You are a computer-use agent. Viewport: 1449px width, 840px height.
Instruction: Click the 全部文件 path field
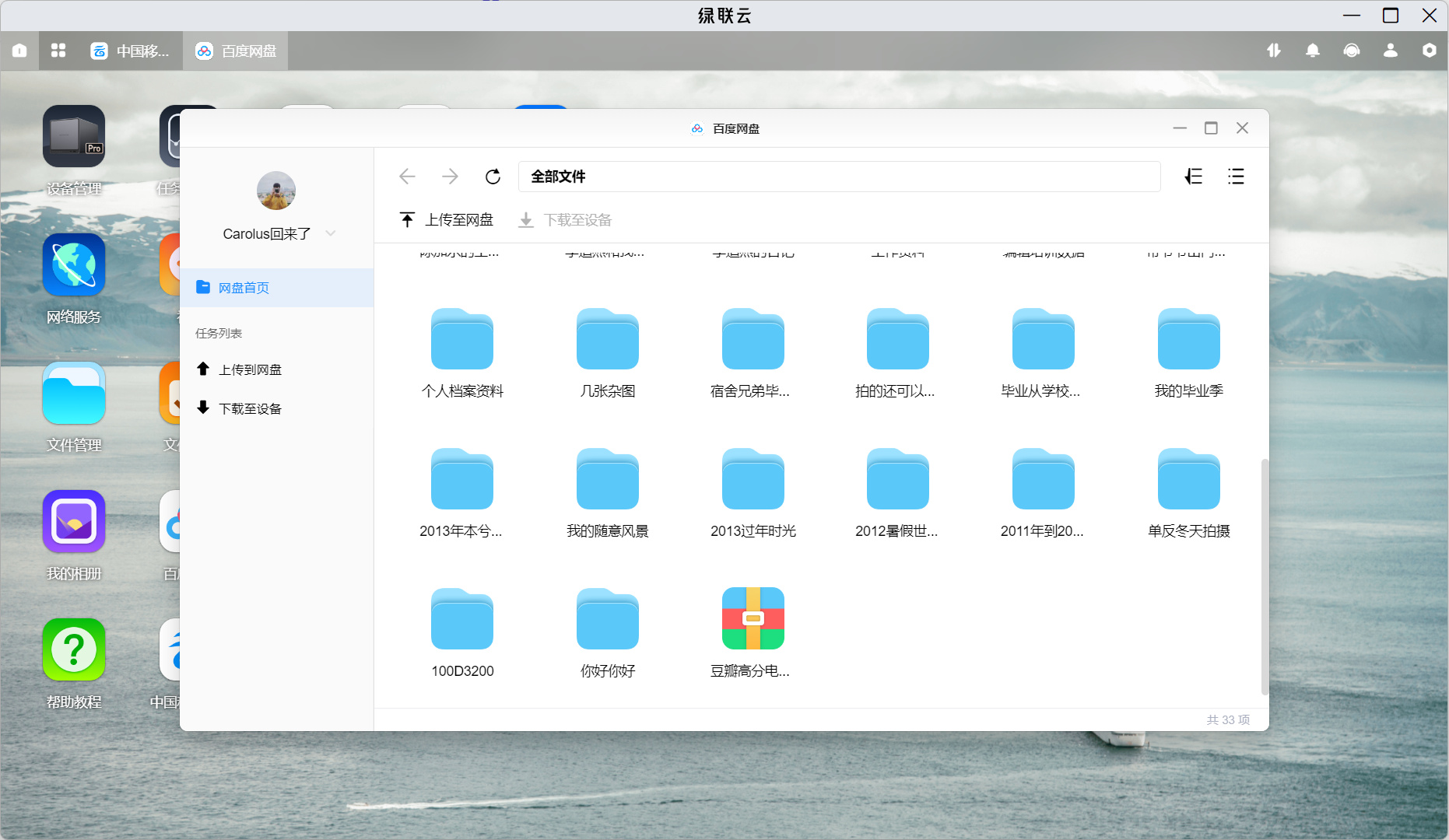click(839, 177)
